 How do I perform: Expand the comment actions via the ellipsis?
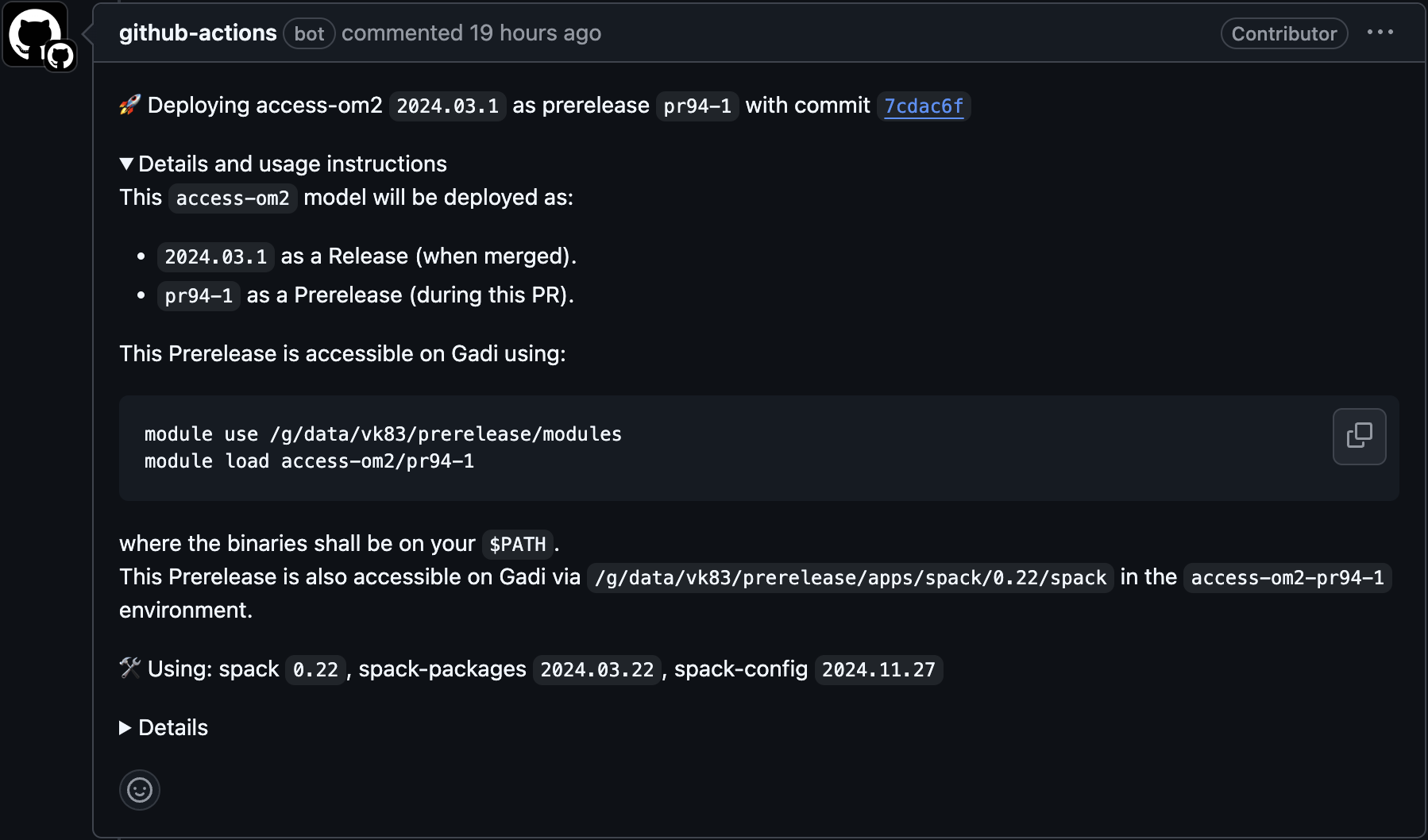[x=1382, y=32]
